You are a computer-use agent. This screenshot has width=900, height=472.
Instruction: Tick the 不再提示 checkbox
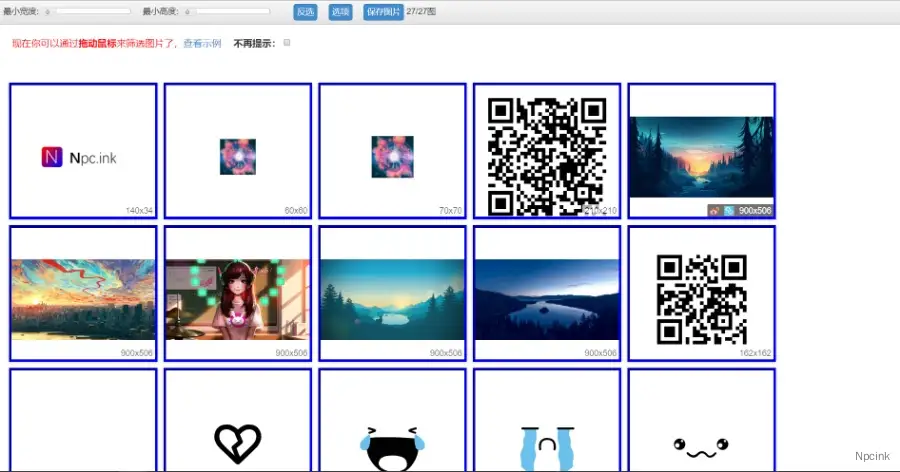pyautogui.click(x=287, y=43)
